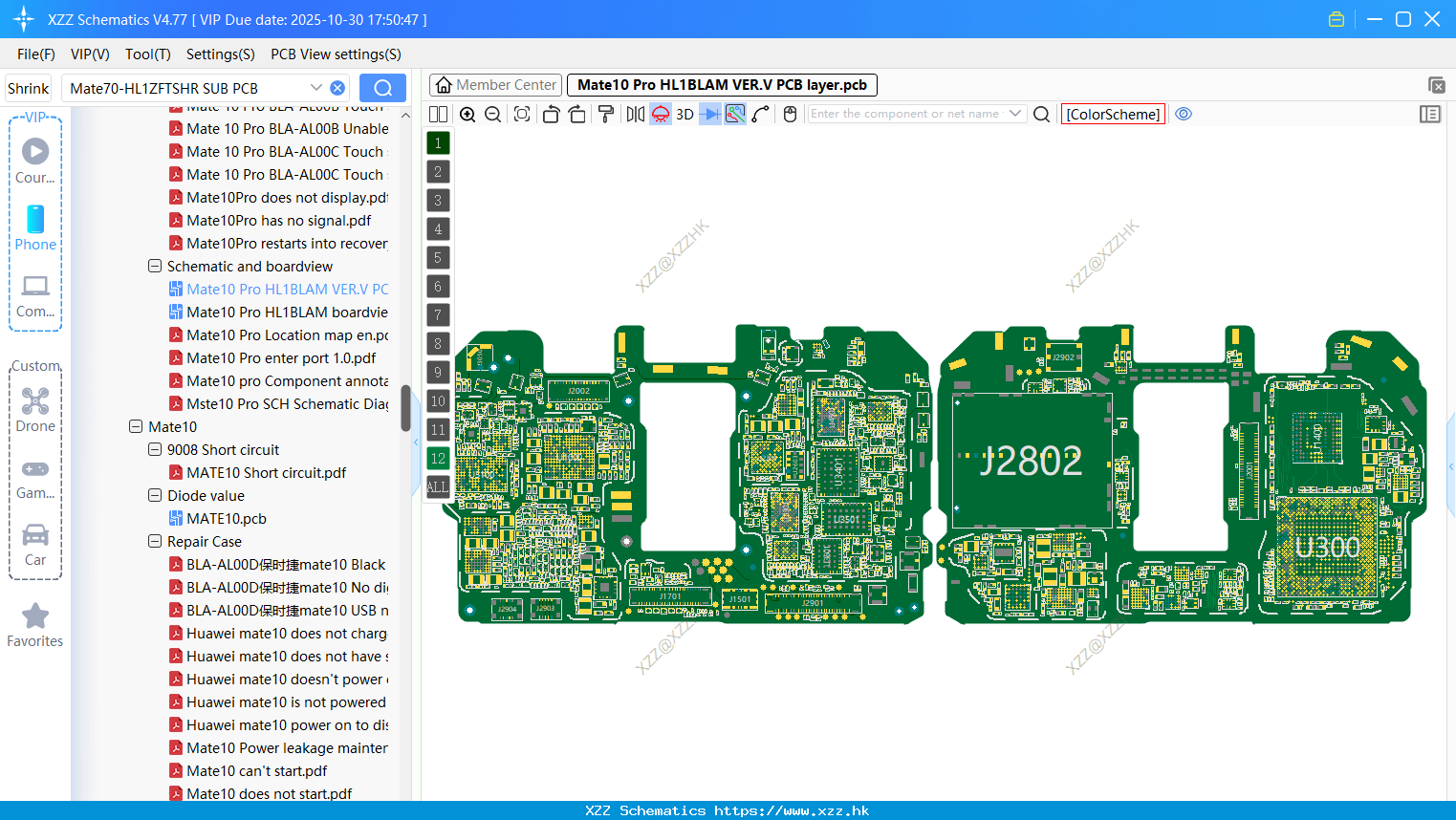Viewport: 1456px width, 820px height.
Task: Open the ColorScheme settings
Action: click(1113, 114)
